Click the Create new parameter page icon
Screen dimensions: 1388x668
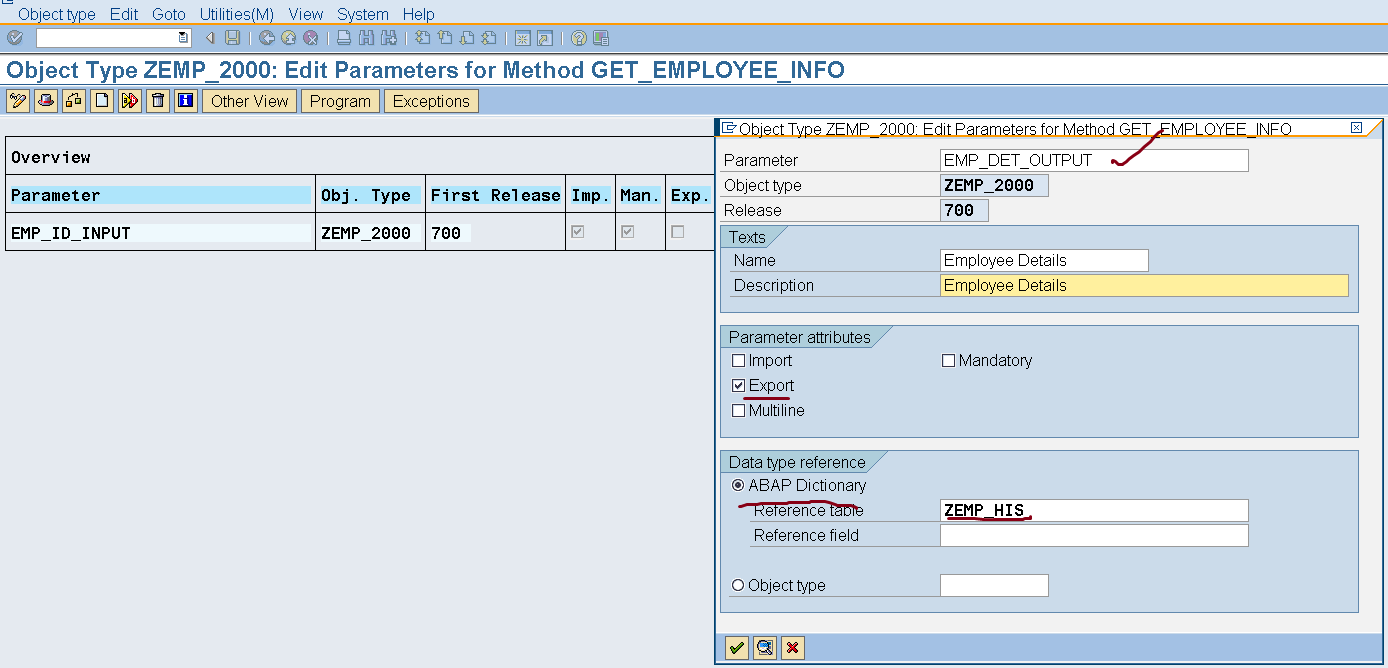coord(102,101)
